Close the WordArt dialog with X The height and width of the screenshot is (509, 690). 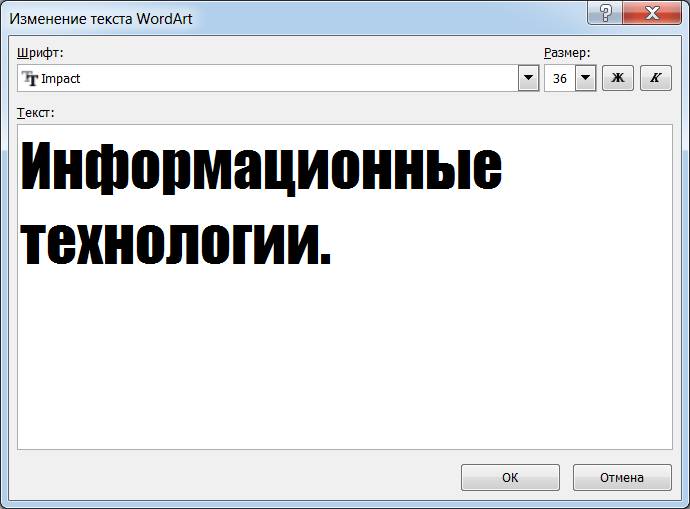tap(652, 12)
